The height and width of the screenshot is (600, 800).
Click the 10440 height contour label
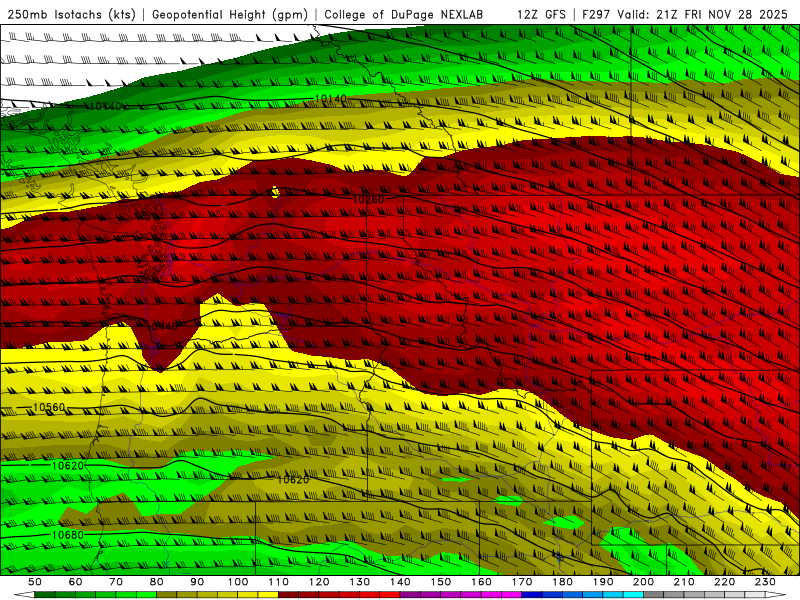coord(162,326)
